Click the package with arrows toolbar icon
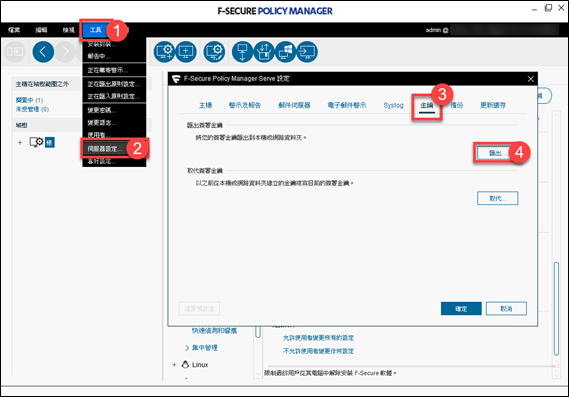569x397 pixels. (264, 52)
